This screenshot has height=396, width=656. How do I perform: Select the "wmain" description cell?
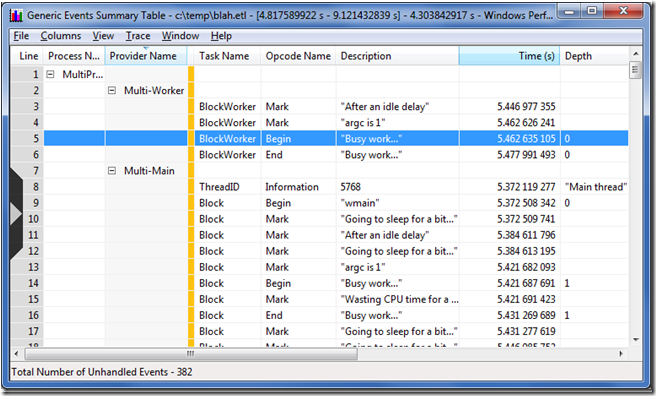(x=360, y=203)
